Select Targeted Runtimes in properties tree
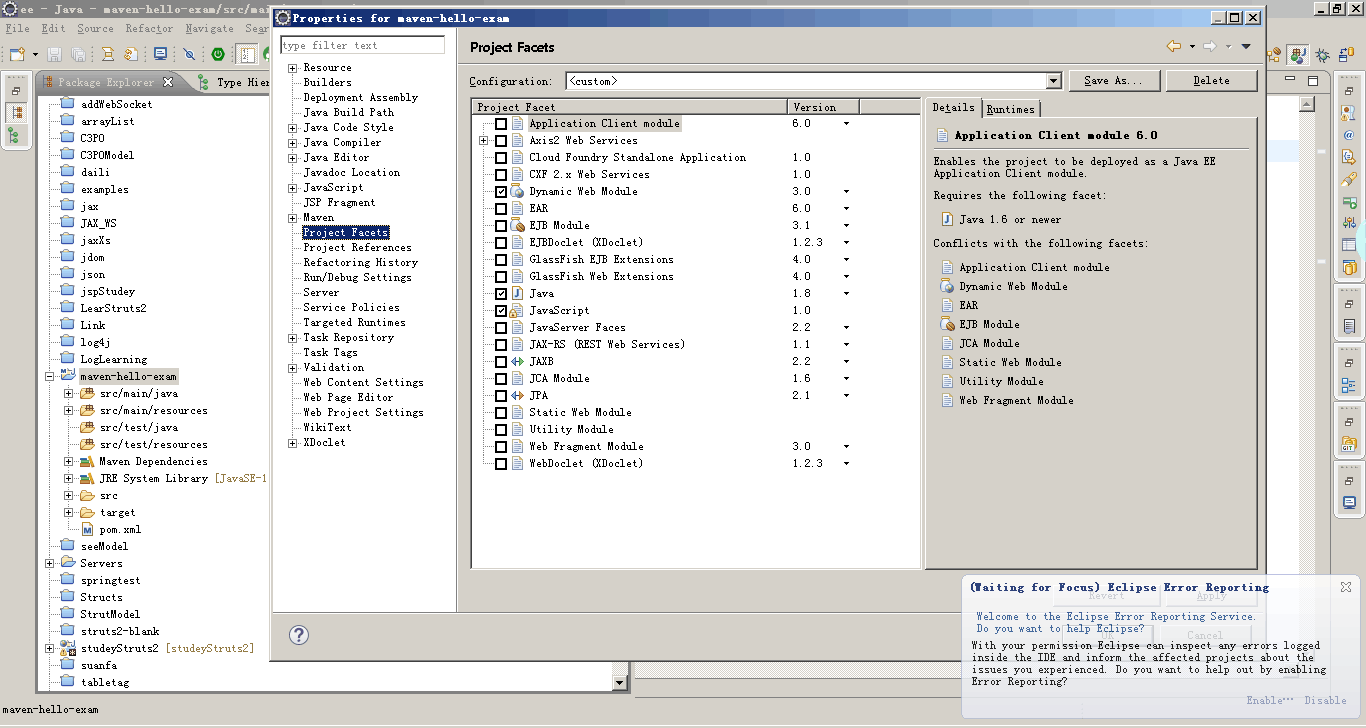This screenshot has width=1366, height=728. (x=354, y=323)
